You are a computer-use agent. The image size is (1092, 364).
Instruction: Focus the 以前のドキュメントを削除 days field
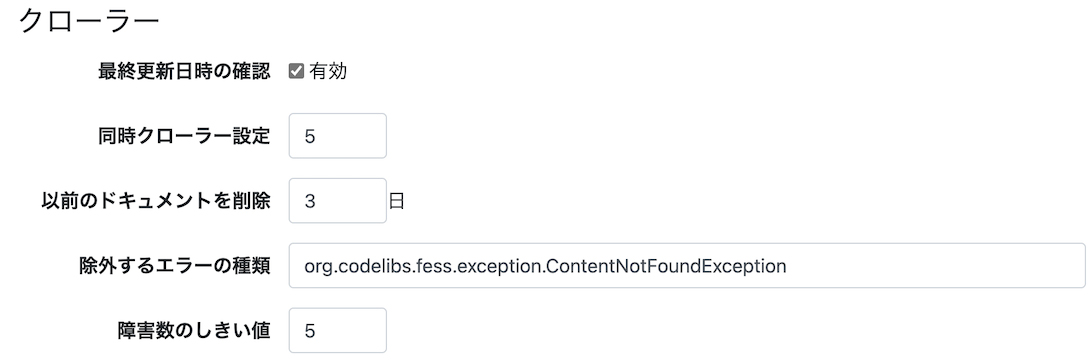[338, 200]
